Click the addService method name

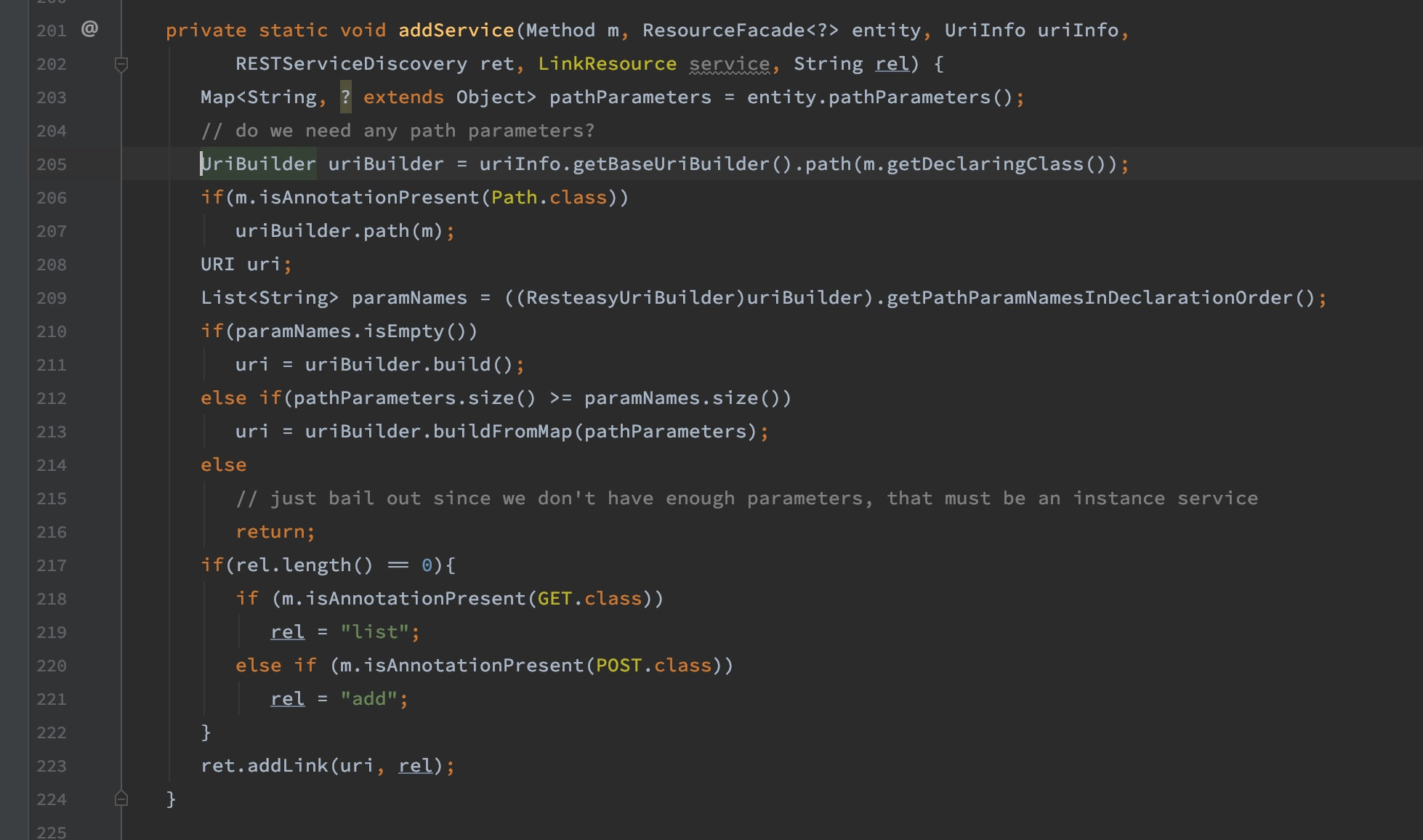click(456, 31)
